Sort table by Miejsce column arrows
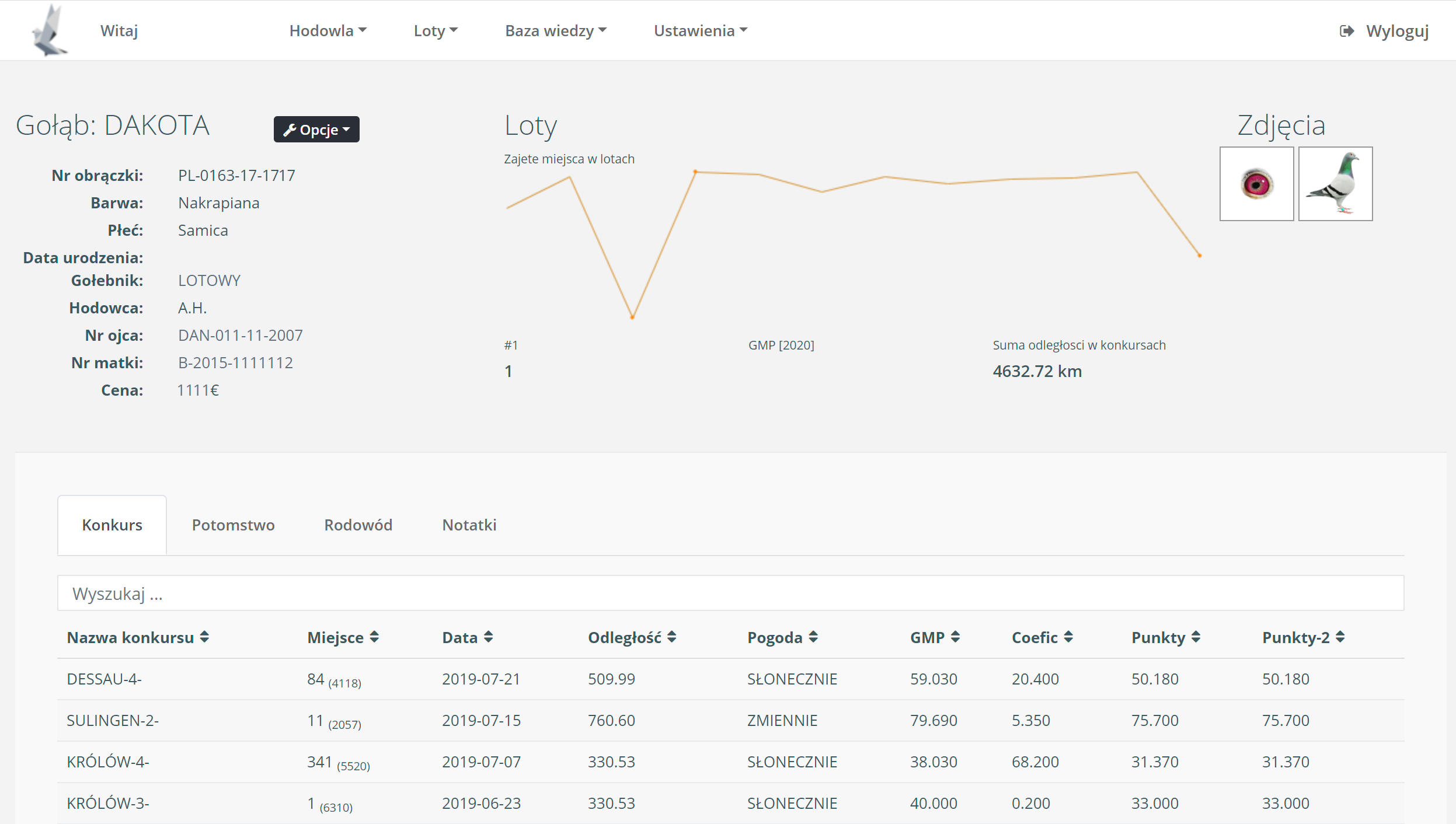Screen dimensions: 1456x824 pyautogui.click(x=374, y=637)
